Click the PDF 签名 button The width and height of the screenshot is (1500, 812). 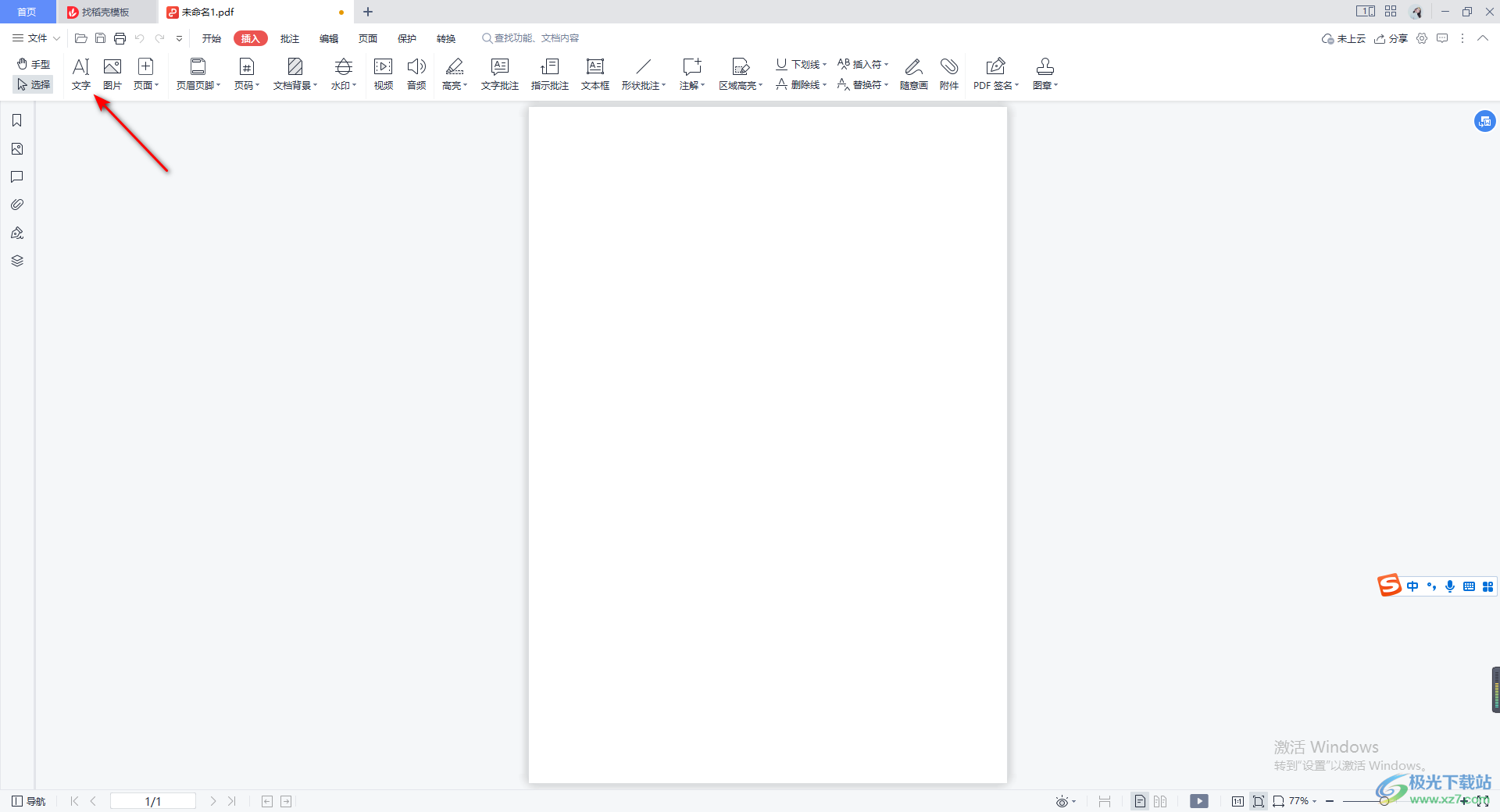point(996,74)
